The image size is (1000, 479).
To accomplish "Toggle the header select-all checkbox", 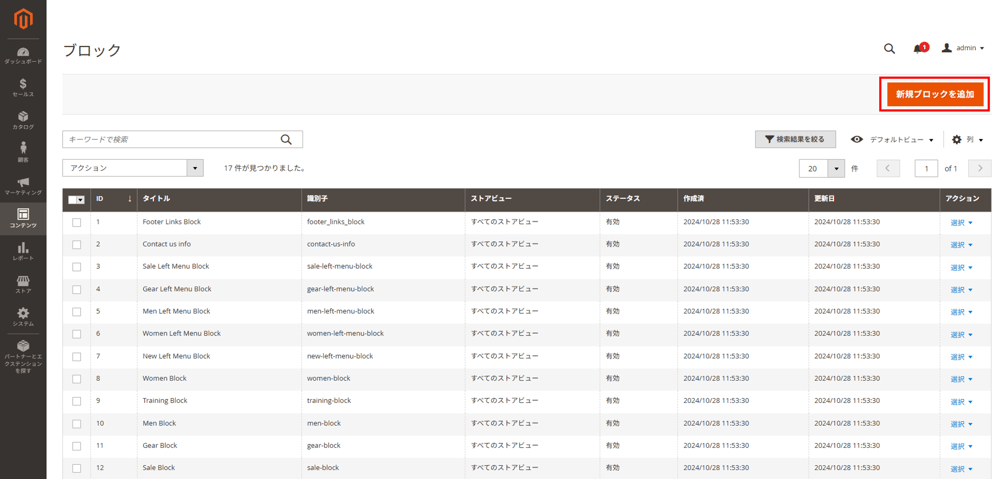I will [72, 200].
